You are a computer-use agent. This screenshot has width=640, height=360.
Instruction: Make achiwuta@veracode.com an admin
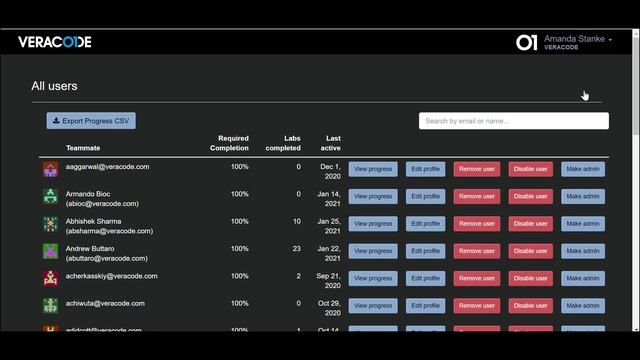click(x=583, y=306)
